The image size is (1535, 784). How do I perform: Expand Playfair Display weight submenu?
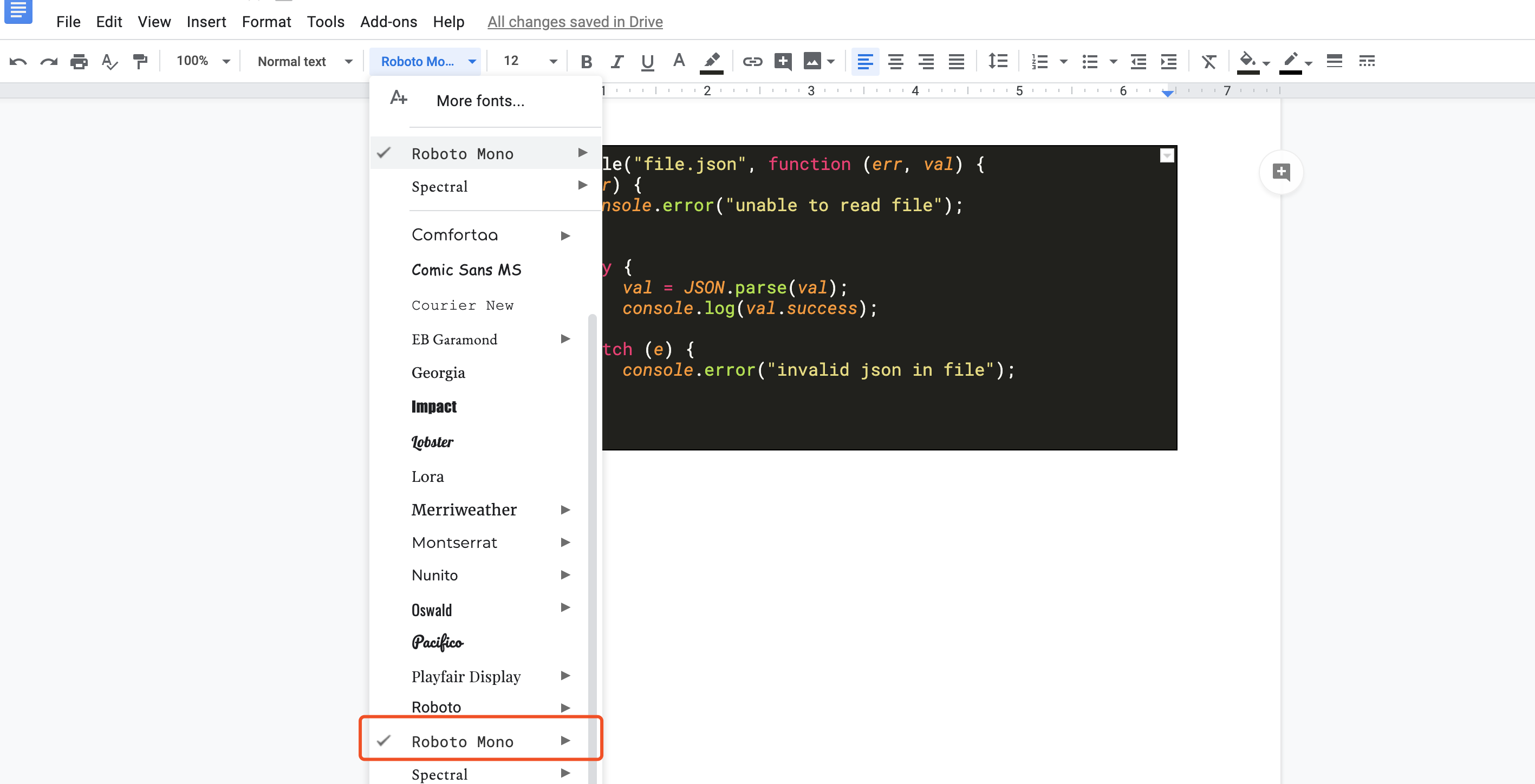click(x=565, y=676)
